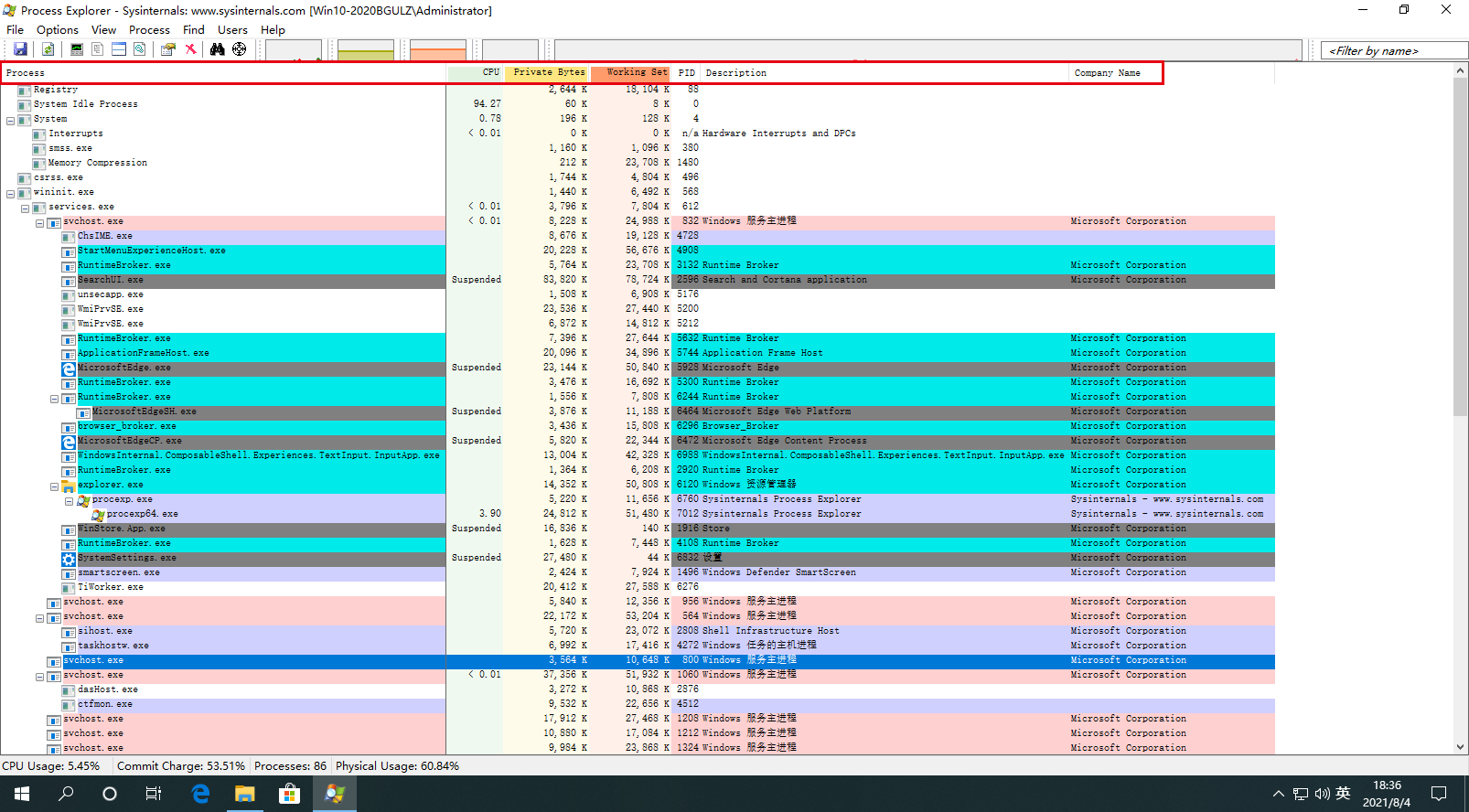Collapse the explorer.exe tree node

click(55, 486)
